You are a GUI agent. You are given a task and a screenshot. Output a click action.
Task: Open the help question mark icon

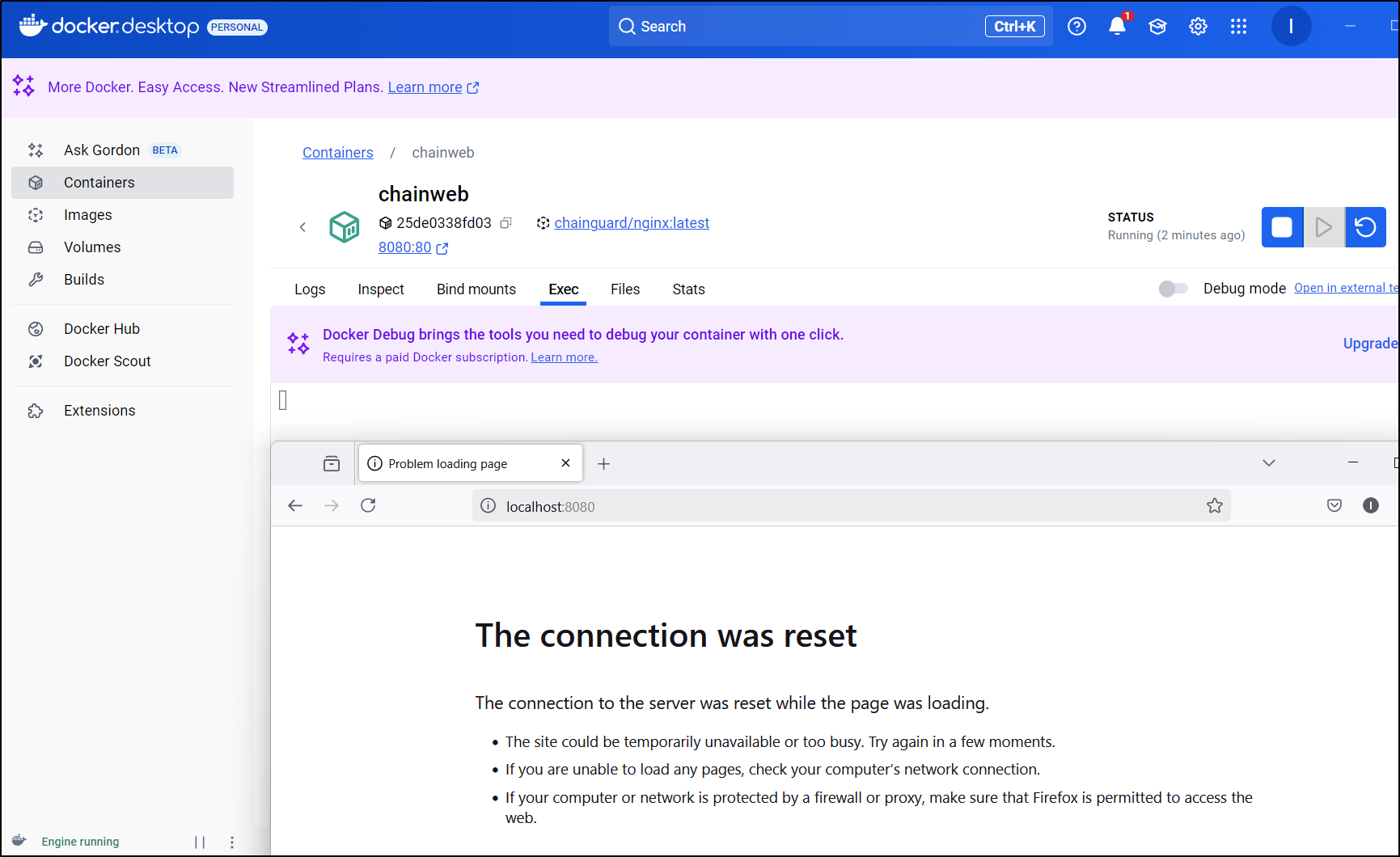[1076, 27]
